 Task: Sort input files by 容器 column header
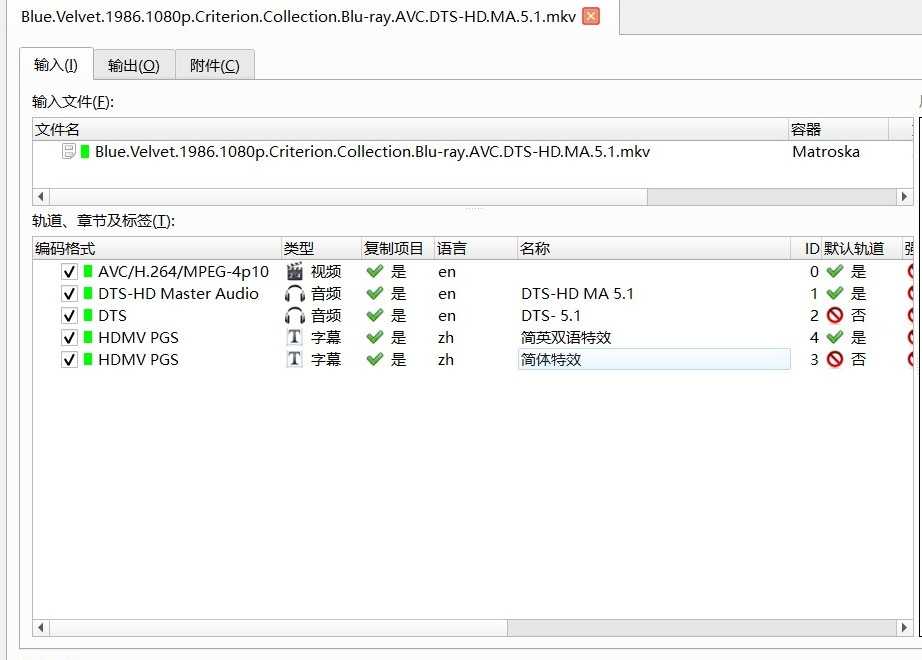point(839,129)
